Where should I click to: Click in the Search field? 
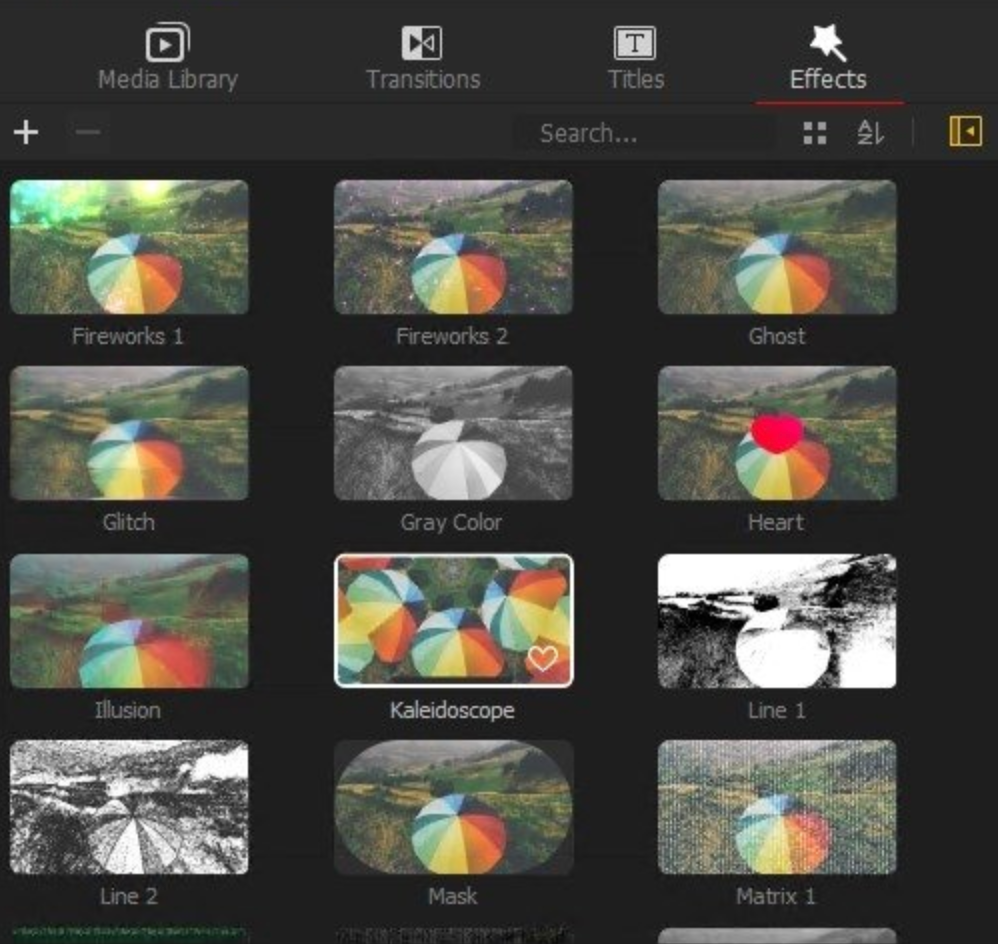tap(645, 133)
